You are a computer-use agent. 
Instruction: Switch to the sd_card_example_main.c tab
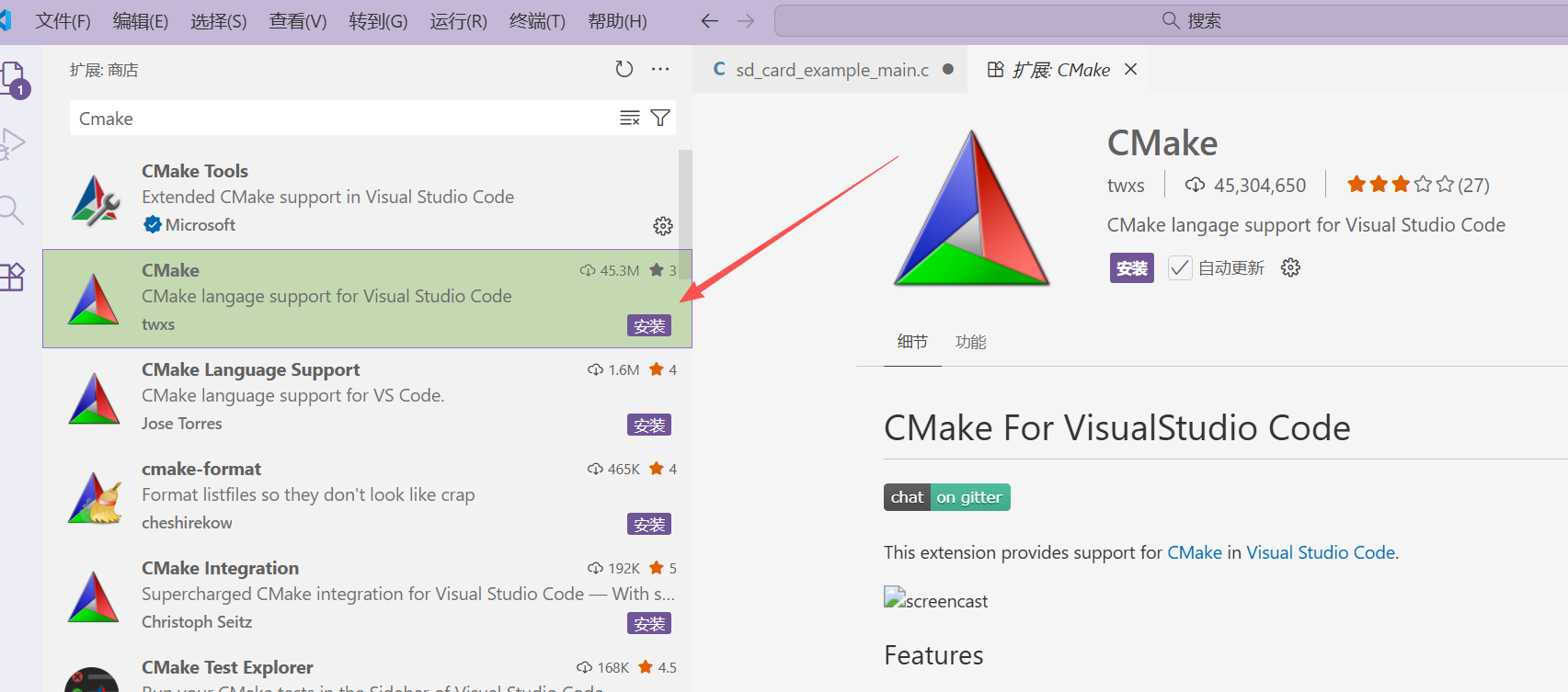(x=830, y=70)
